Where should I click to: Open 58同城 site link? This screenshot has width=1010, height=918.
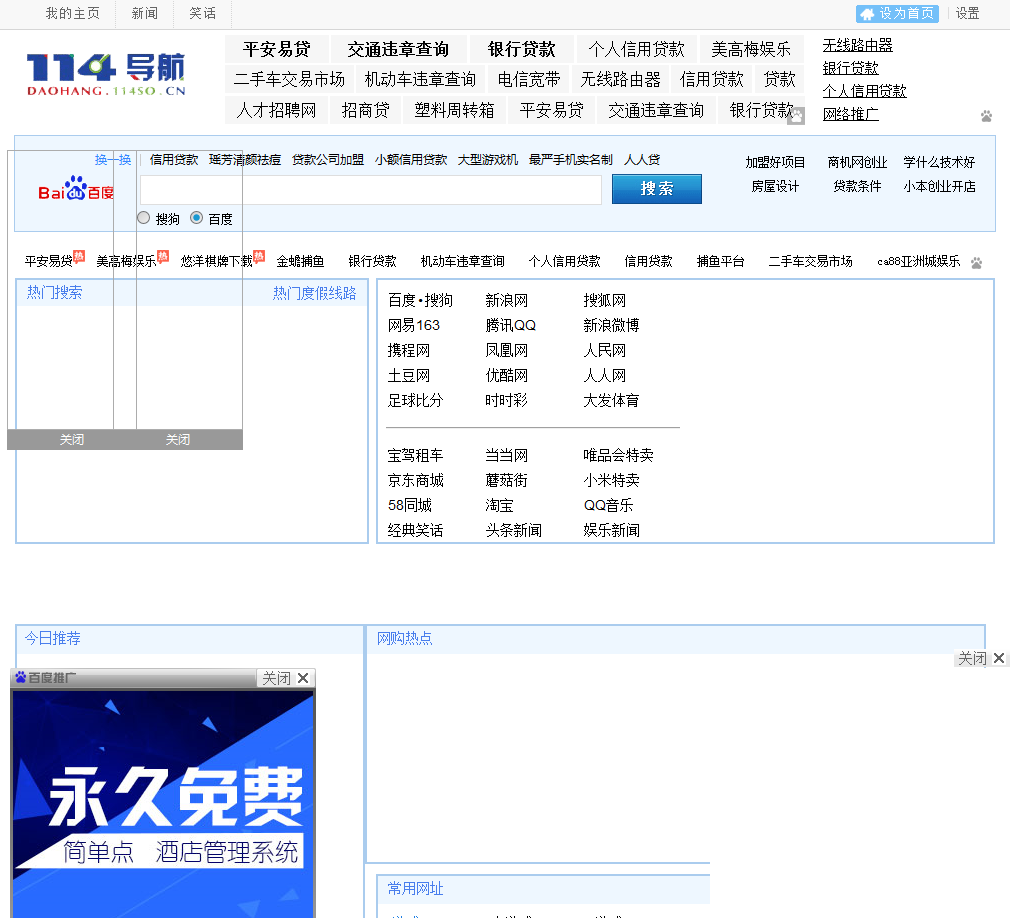pos(410,506)
